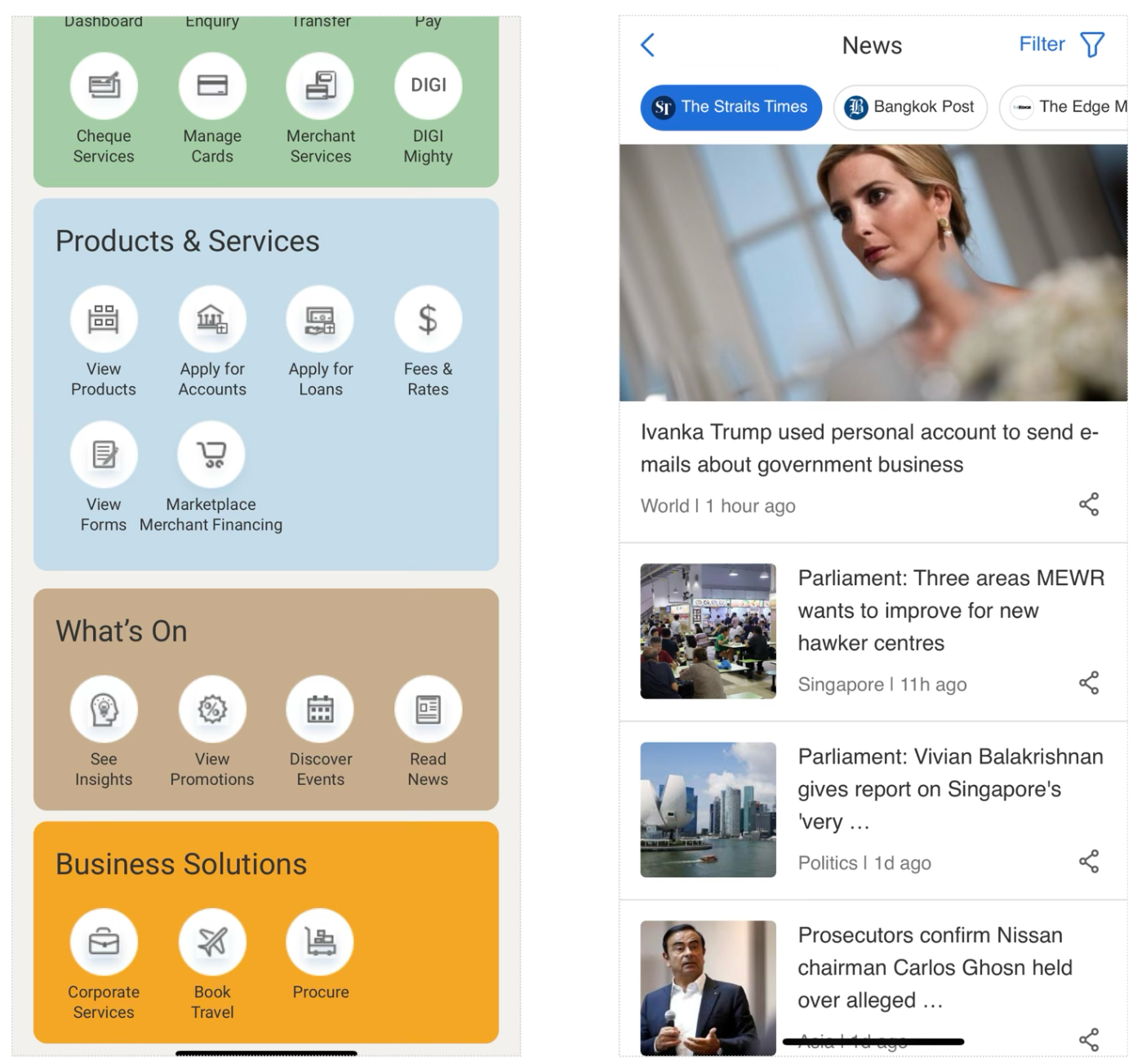Open View Promotions

212,709
